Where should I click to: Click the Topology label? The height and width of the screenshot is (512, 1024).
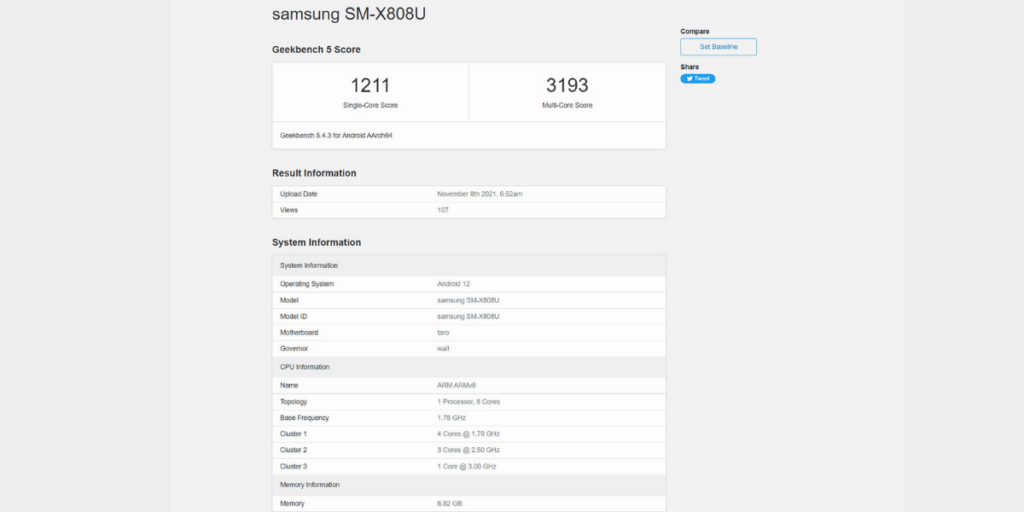click(293, 402)
